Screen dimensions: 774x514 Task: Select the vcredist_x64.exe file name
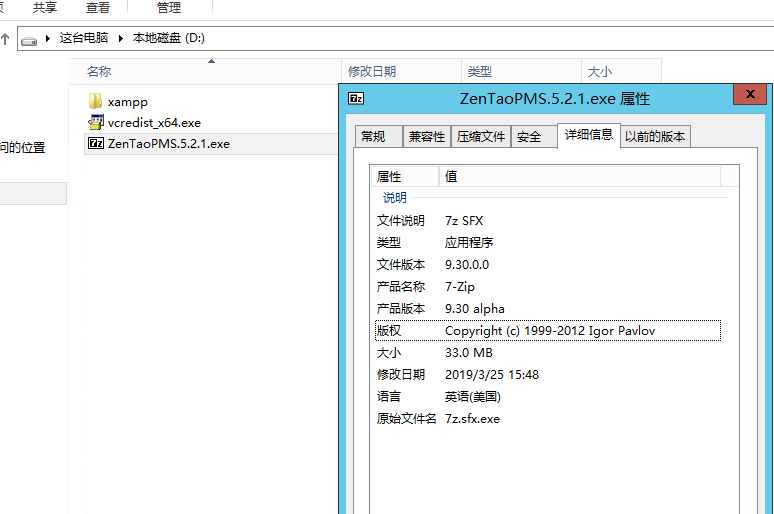[x=155, y=122]
